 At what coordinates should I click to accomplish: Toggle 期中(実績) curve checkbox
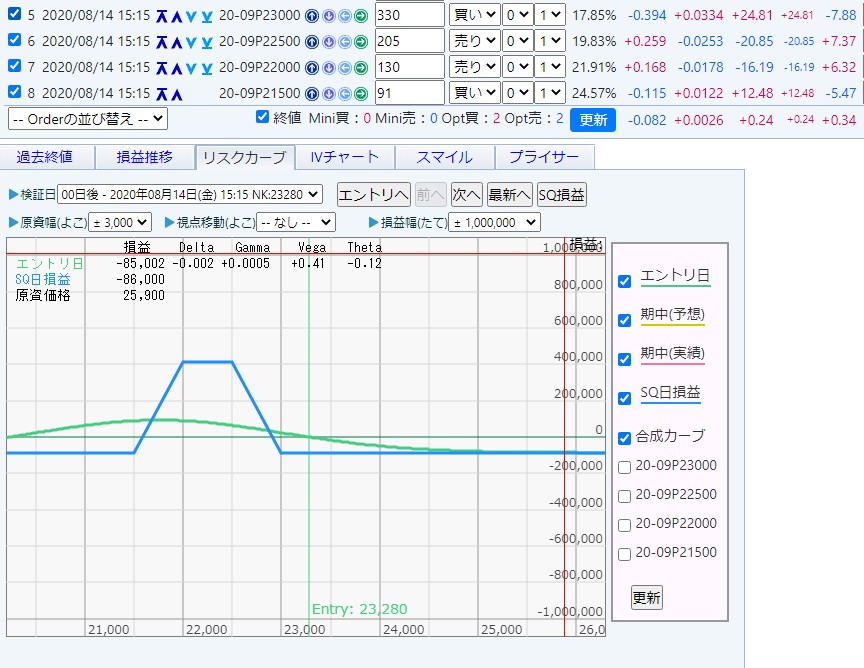(624, 359)
